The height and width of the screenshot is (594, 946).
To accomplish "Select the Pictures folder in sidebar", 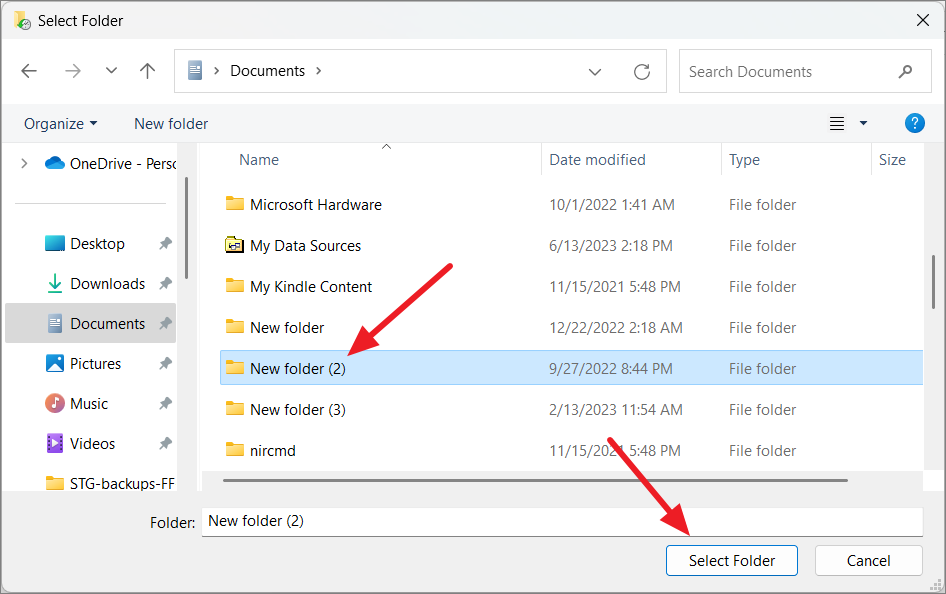I will pos(95,363).
